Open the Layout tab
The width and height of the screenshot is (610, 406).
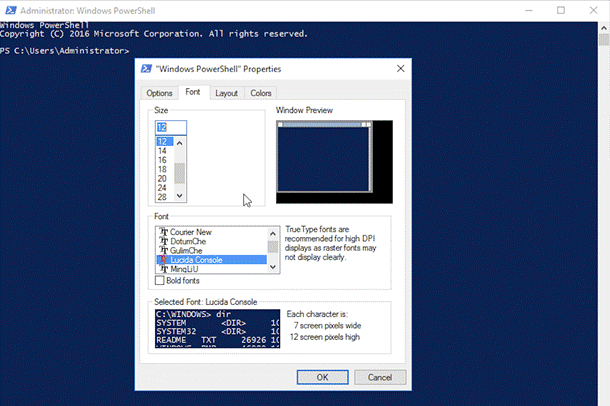(226, 93)
